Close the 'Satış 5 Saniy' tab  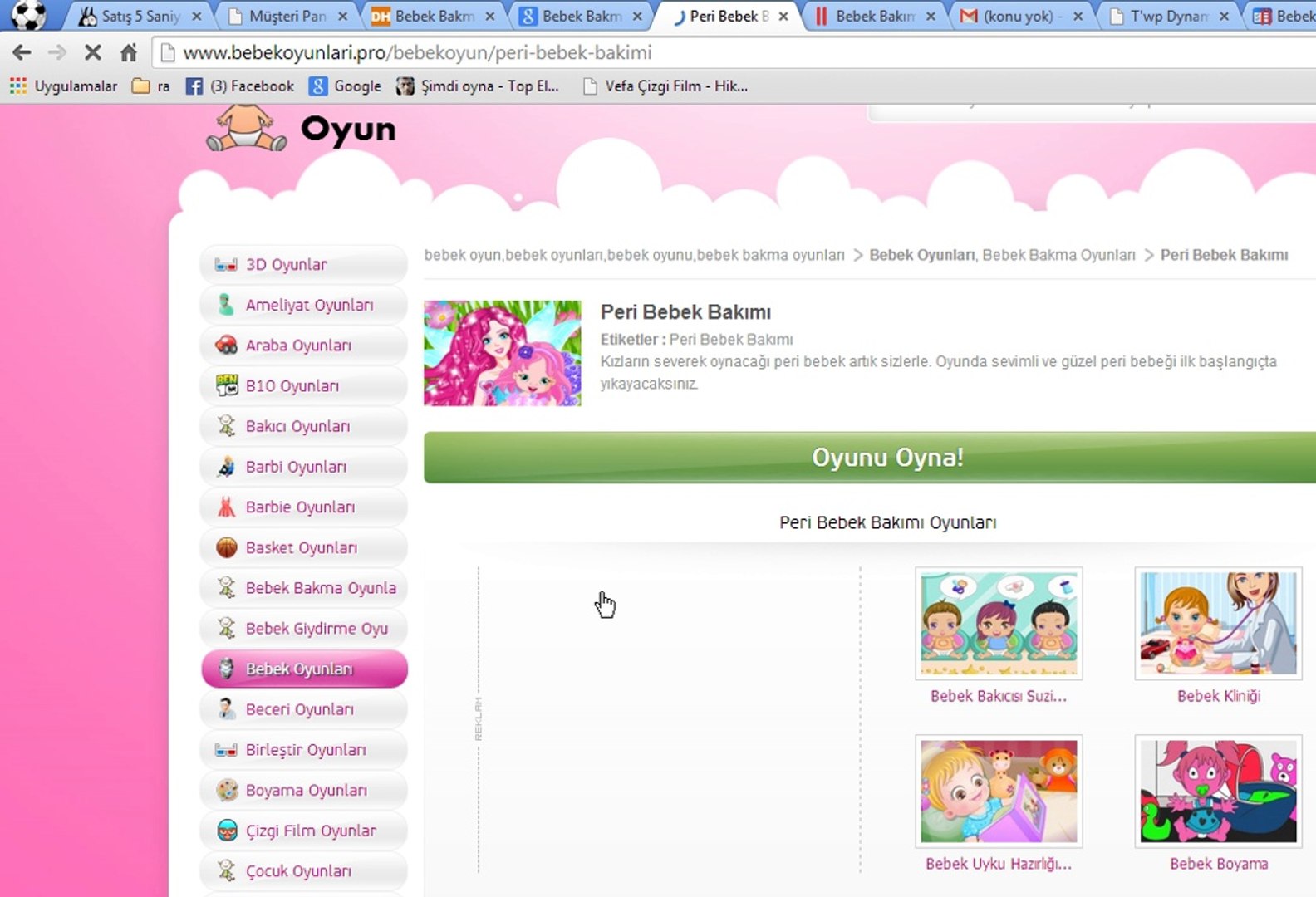point(197,16)
